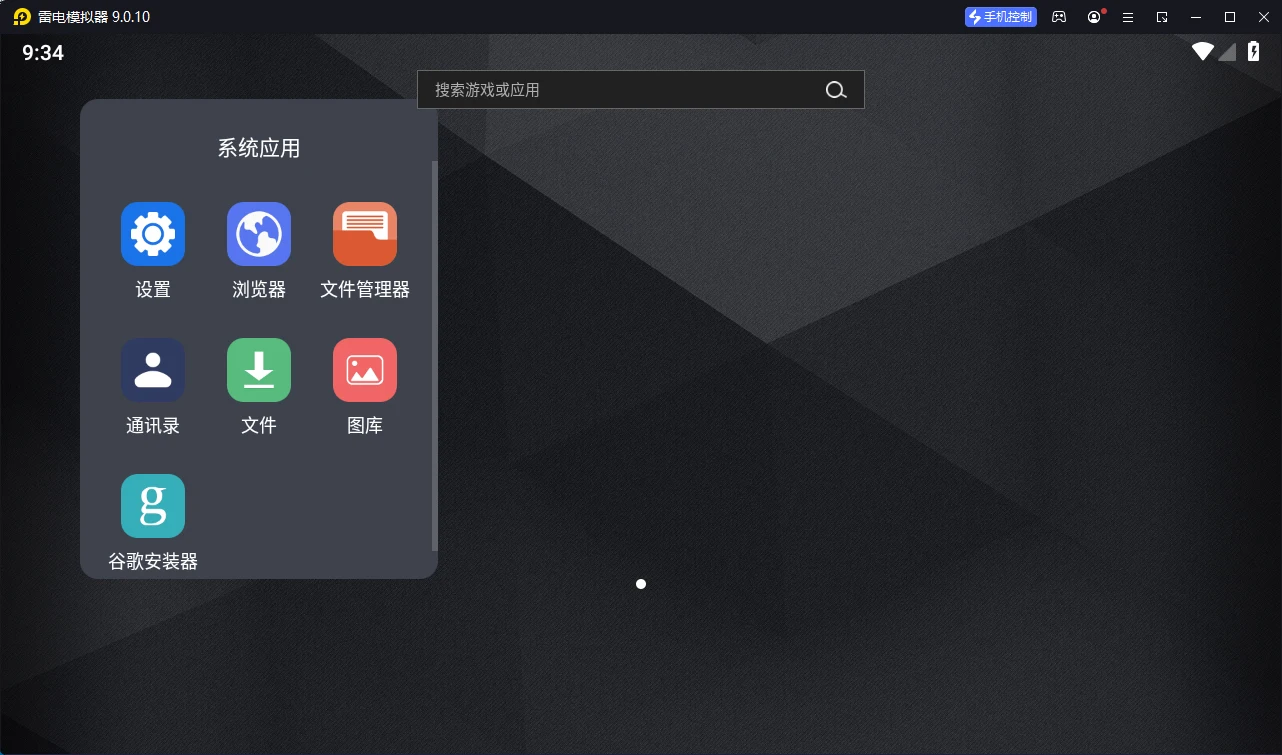Click the page indicator dot
This screenshot has width=1282, height=755.
[641, 584]
